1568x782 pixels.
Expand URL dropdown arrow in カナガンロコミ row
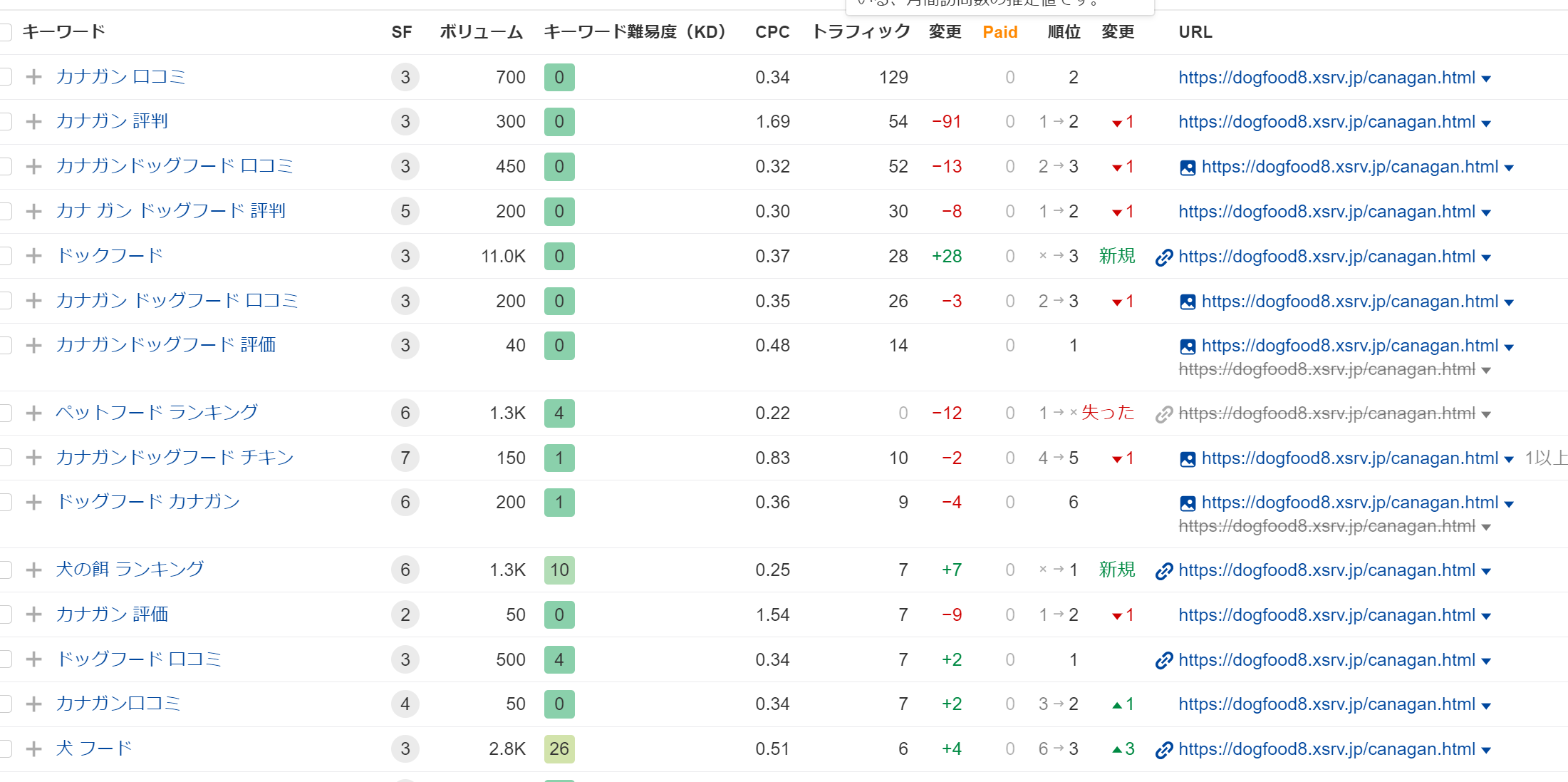[1486, 706]
